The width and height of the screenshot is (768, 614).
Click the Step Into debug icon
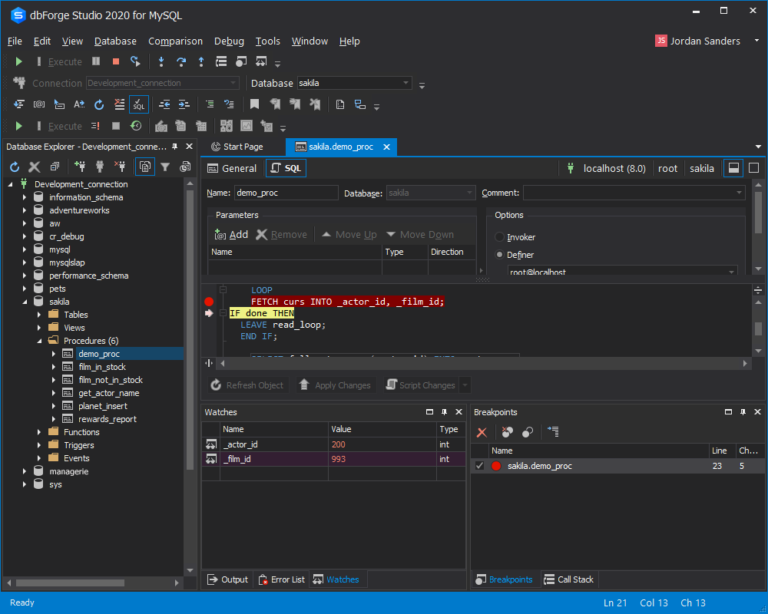(x=161, y=62)
